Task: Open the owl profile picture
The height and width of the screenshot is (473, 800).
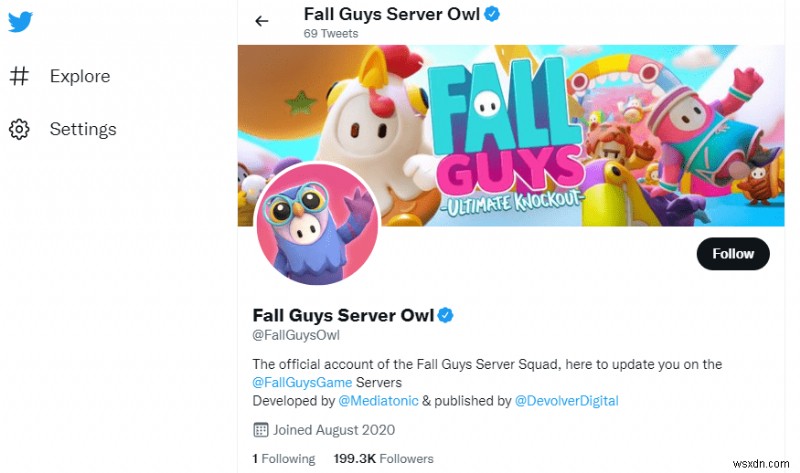Action: point(317,223)
